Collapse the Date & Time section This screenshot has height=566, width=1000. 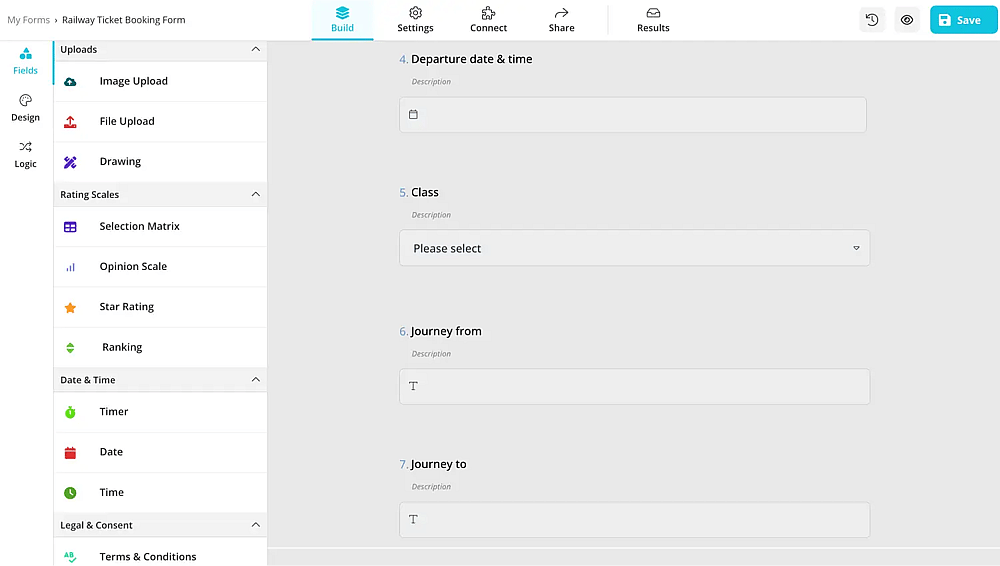[256, 380]
